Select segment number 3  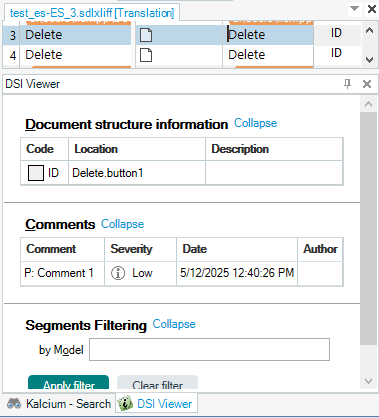click(x=13, y=35)
